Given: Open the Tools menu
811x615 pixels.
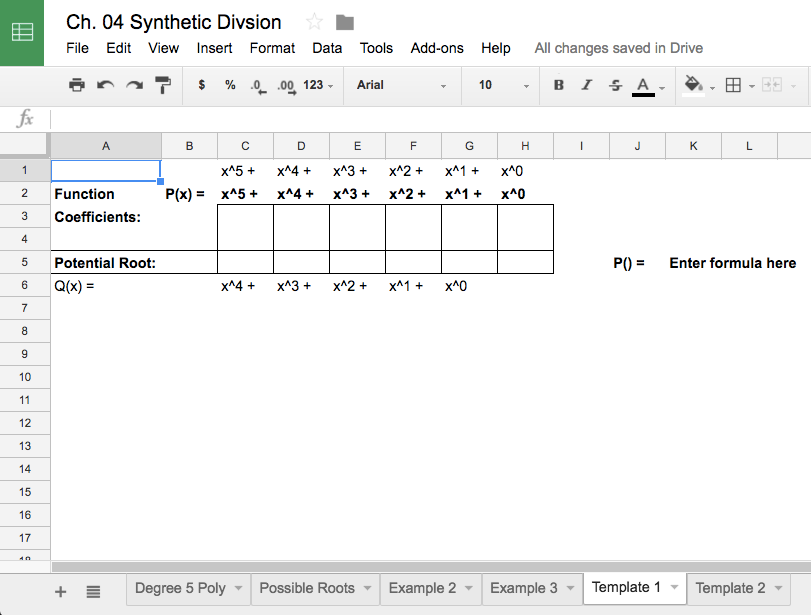Looking at the screenshot, I should pyautogui.click(x=376, y=48).
